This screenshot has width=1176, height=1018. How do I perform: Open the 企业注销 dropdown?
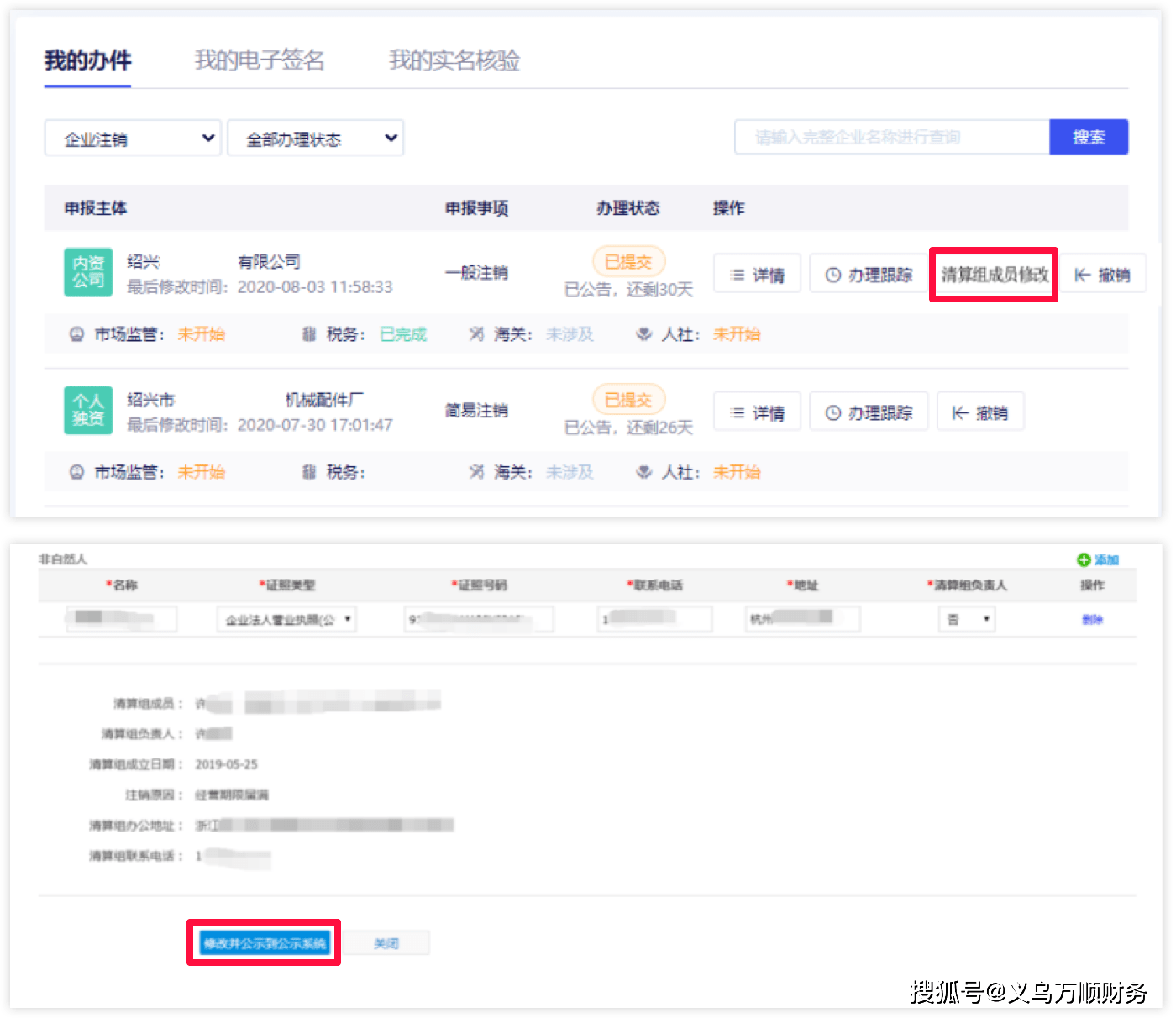click(133, 138)
